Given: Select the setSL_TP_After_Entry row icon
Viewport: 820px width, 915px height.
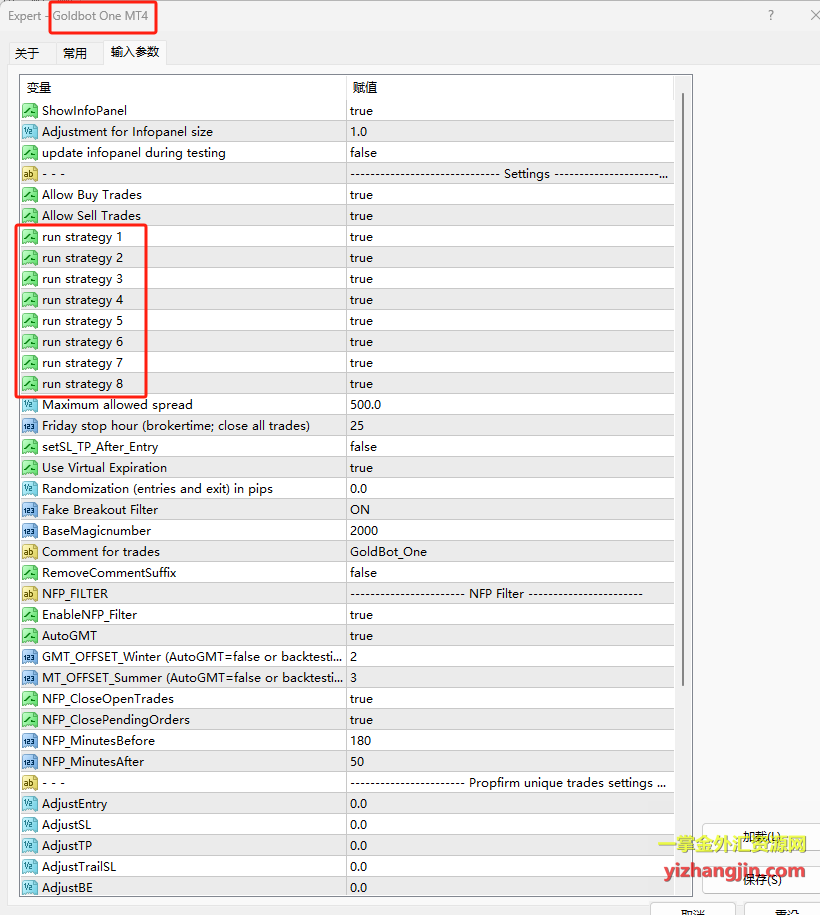Looking at the screenshot, I should (x=30, y=446).
